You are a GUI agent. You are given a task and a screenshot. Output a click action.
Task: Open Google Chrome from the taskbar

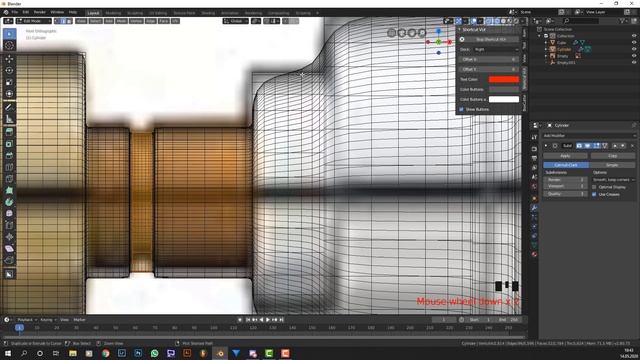pos(105,353)
